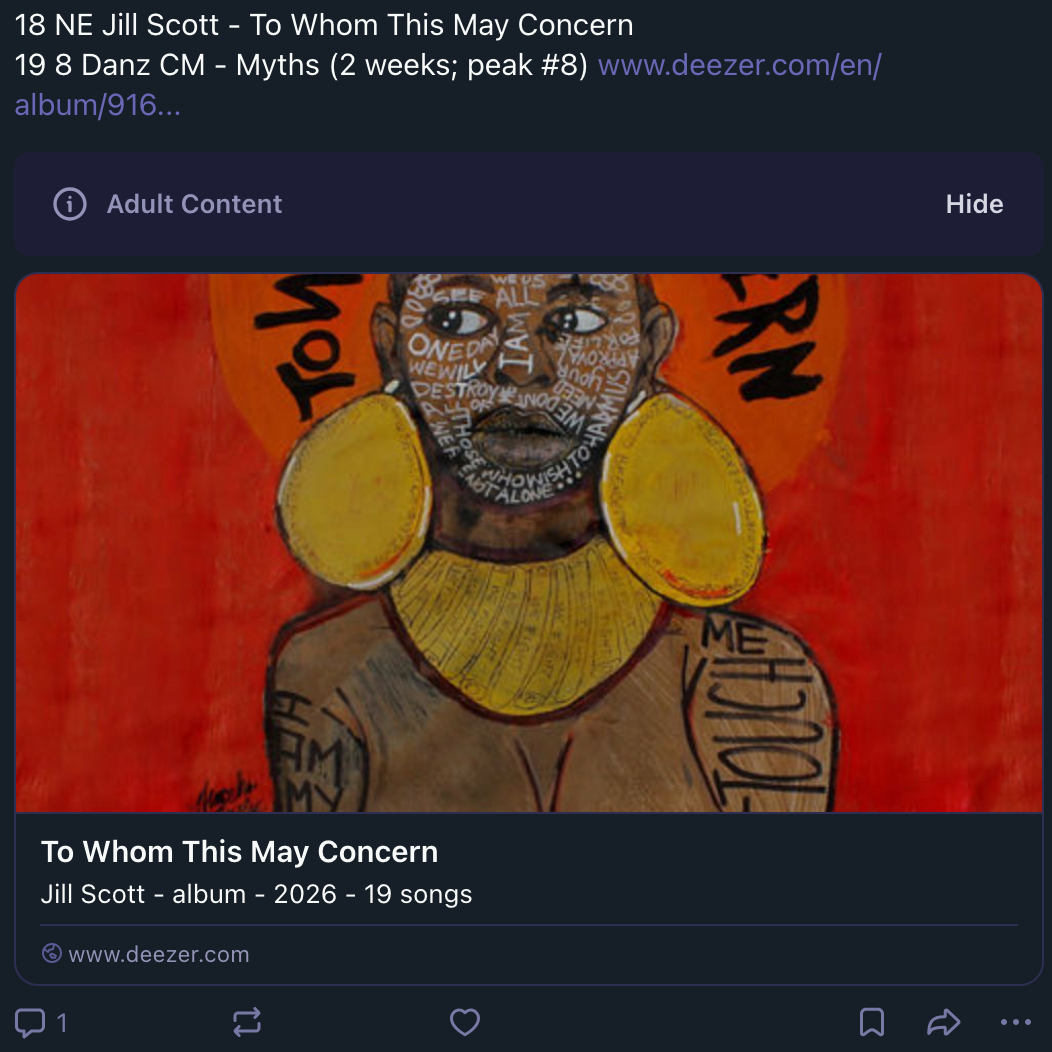Click the left yellow earring in the artwork
Viewport: 1052px width, 1052px height.
tap(355, 490)
